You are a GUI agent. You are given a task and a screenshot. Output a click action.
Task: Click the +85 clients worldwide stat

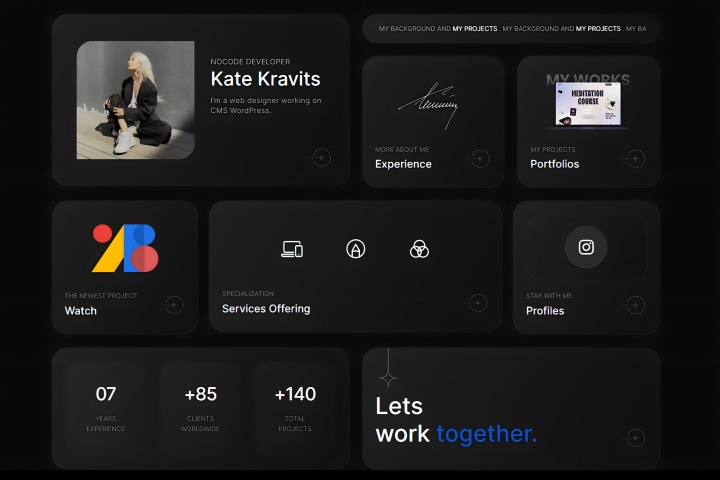[x=200, y=408]
